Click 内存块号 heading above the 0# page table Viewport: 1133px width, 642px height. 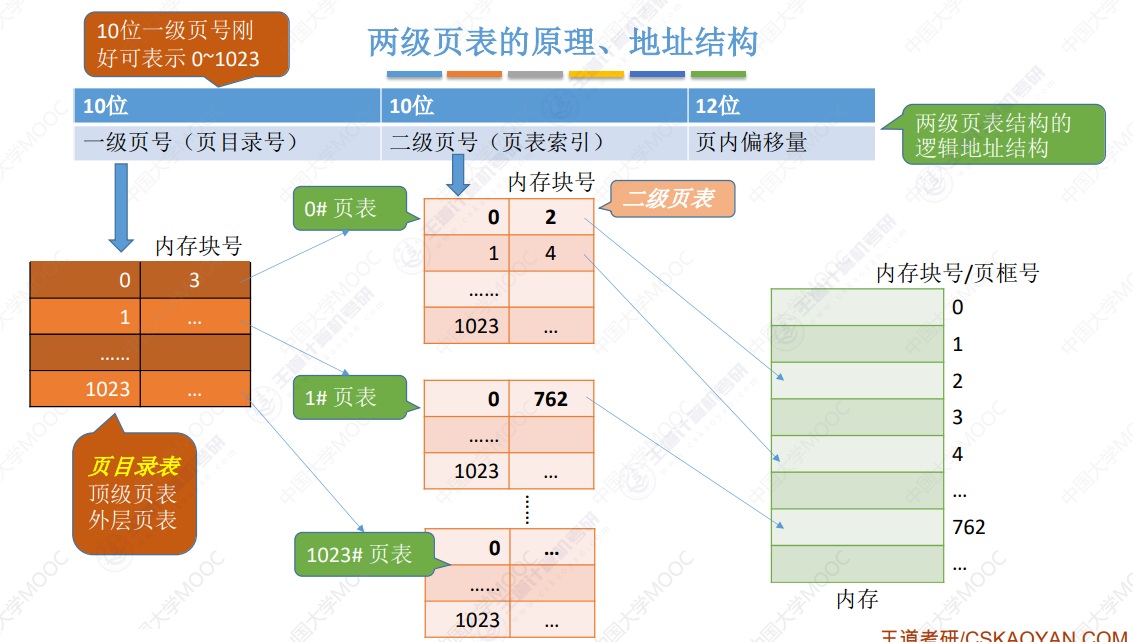click(x=551, y=182)
